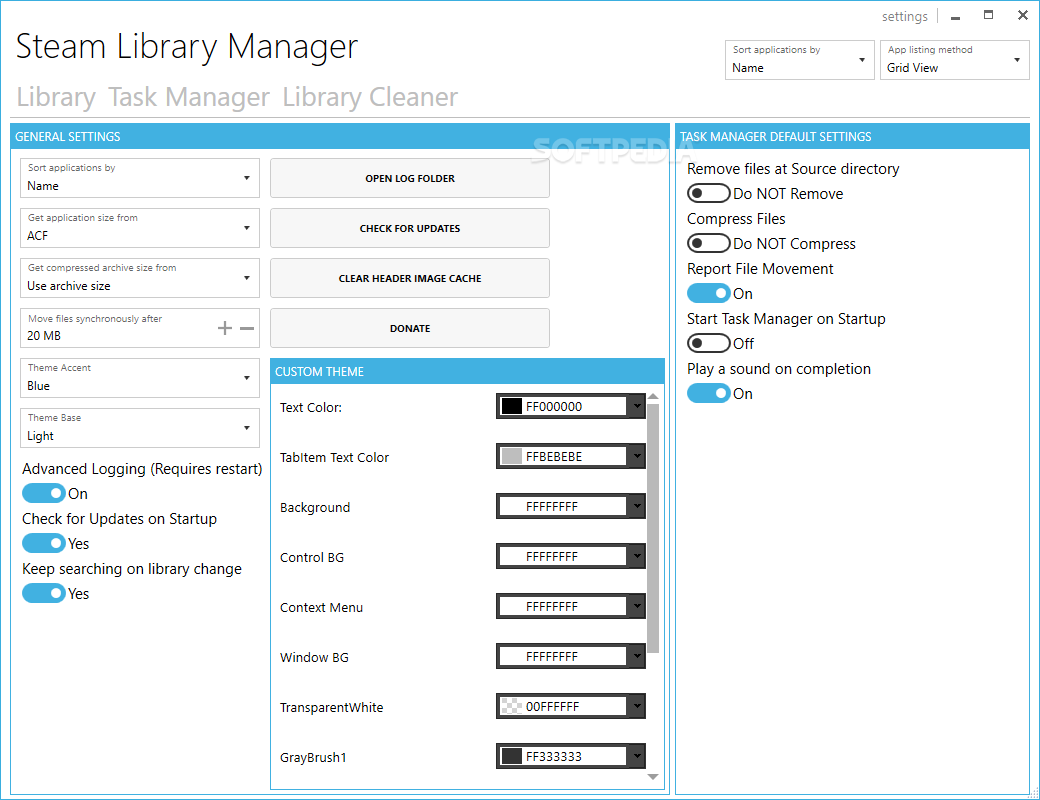The height and width of the screenshot is (800, 1040).
Task: Click Control BG color value field
Action: pyautogui.click(x=562, y=556)
